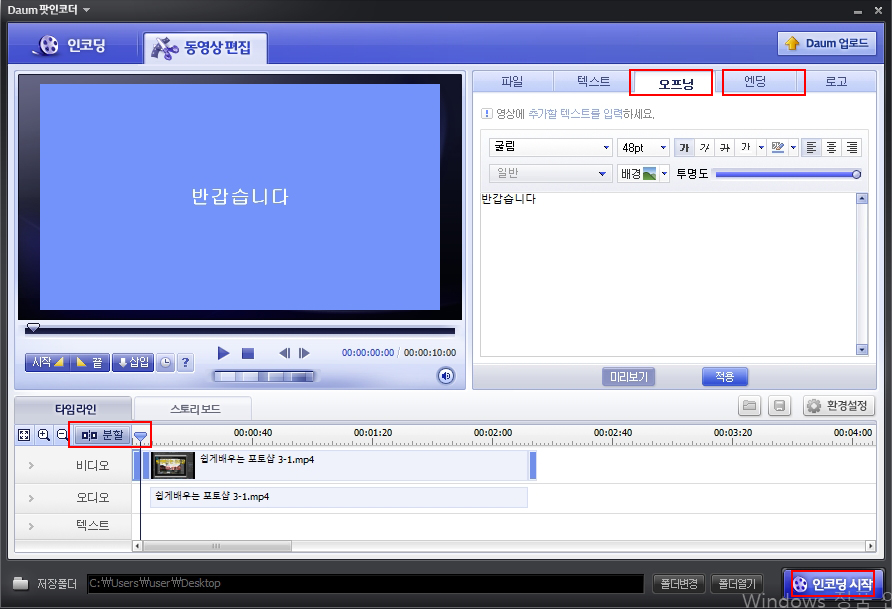Open the clock time-setting icon

point(165,362)
